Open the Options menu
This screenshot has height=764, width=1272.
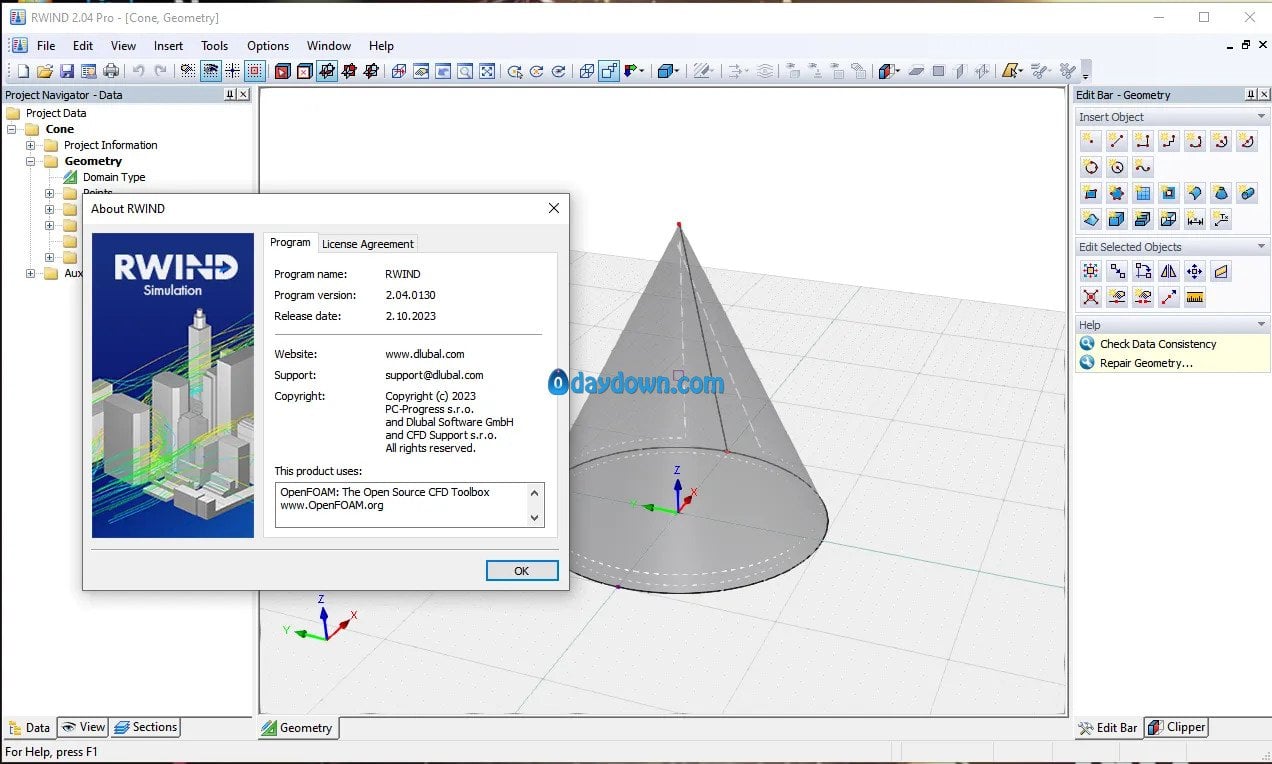[268, 45]
